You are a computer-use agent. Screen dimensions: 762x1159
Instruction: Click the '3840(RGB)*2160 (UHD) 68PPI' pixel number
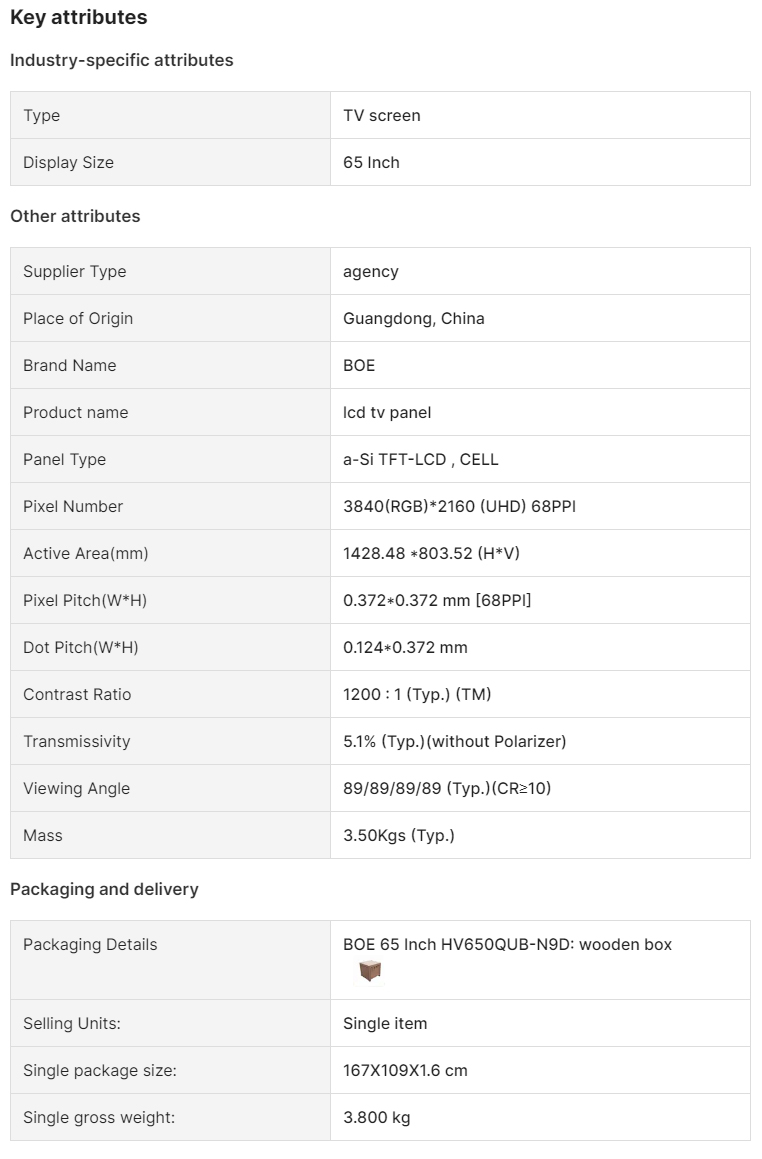(459, 506)
